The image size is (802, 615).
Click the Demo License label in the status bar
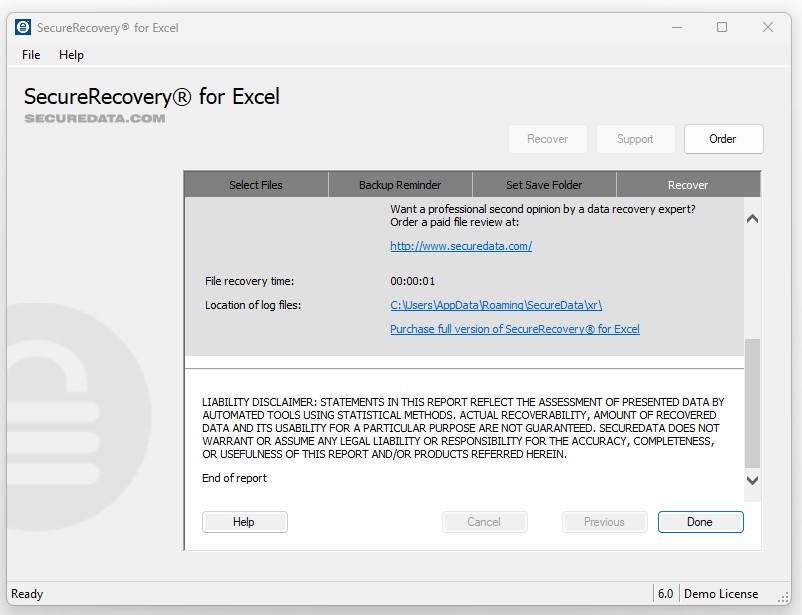tap(723, 592)
